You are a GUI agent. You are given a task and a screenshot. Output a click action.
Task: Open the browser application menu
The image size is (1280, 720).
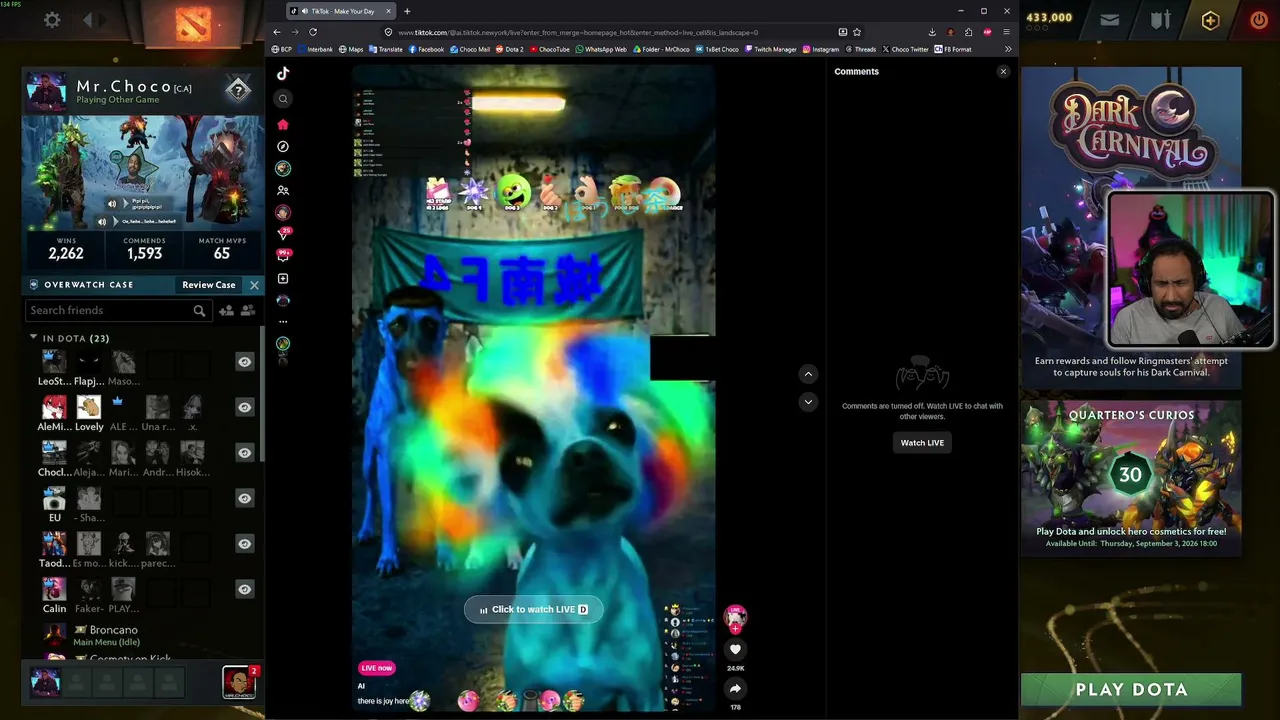pos(1006,32)
